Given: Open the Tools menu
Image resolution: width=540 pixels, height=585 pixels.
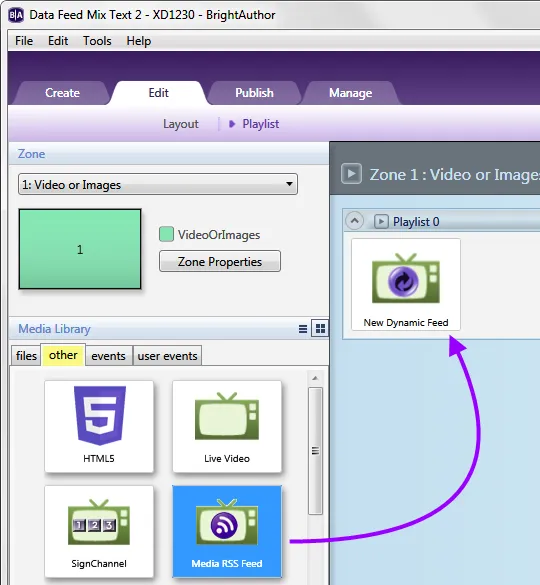Looking at the screenshot, I should coord(97,41).
